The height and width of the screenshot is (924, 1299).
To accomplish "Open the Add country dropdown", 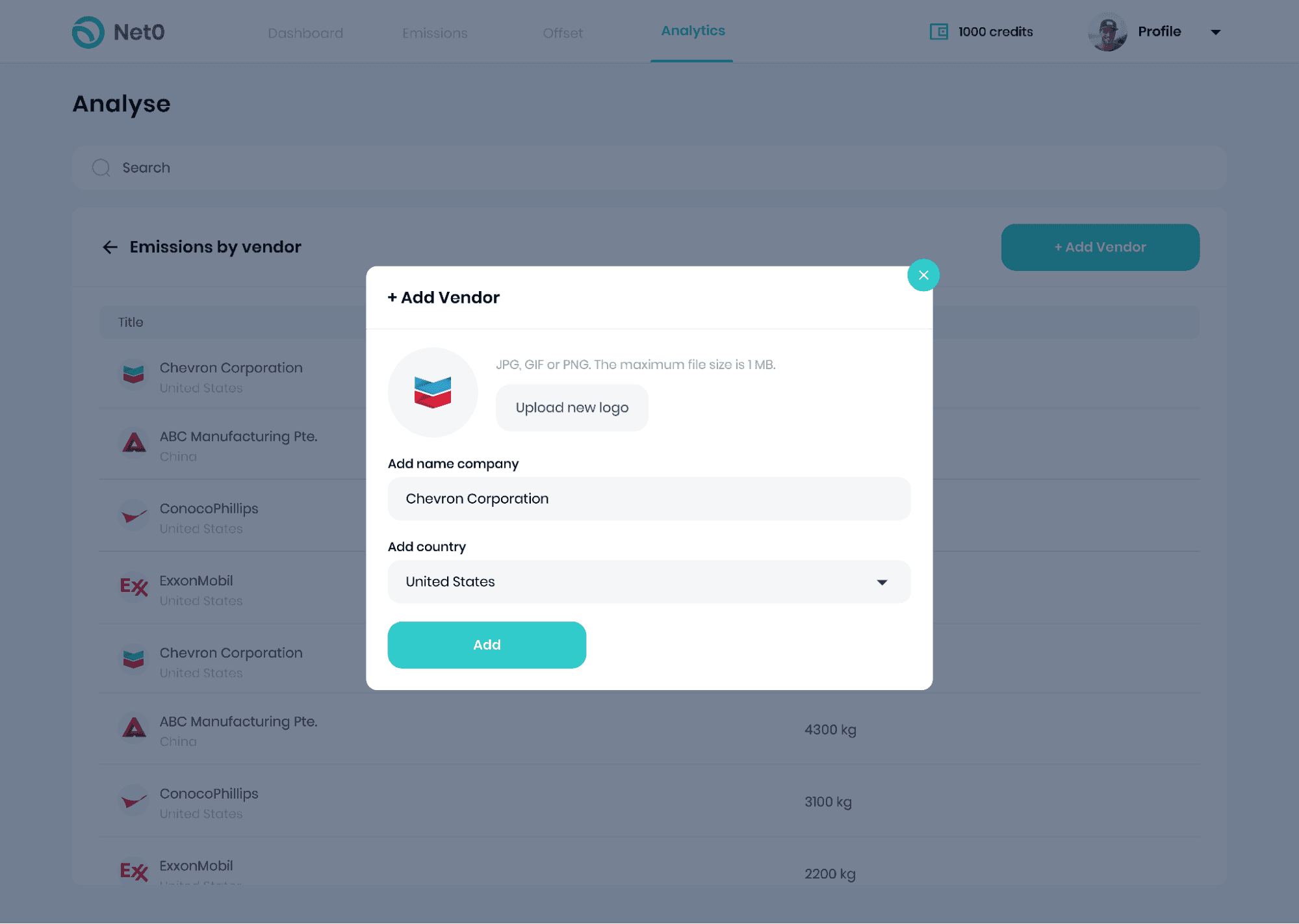I will click(x=649, y=582).
